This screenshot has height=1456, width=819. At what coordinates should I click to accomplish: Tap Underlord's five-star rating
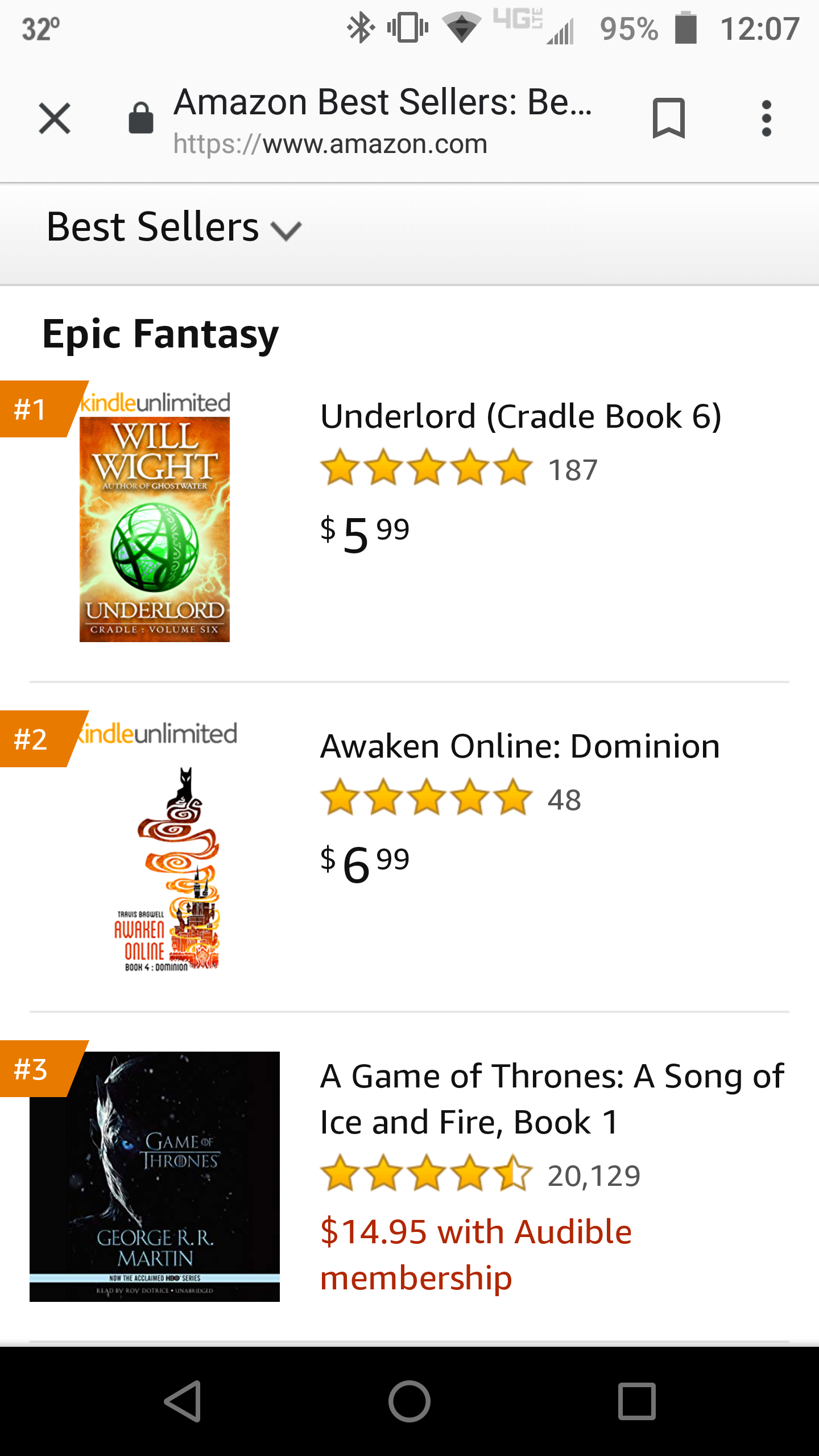pyautogui.click(x=427, y=468)
